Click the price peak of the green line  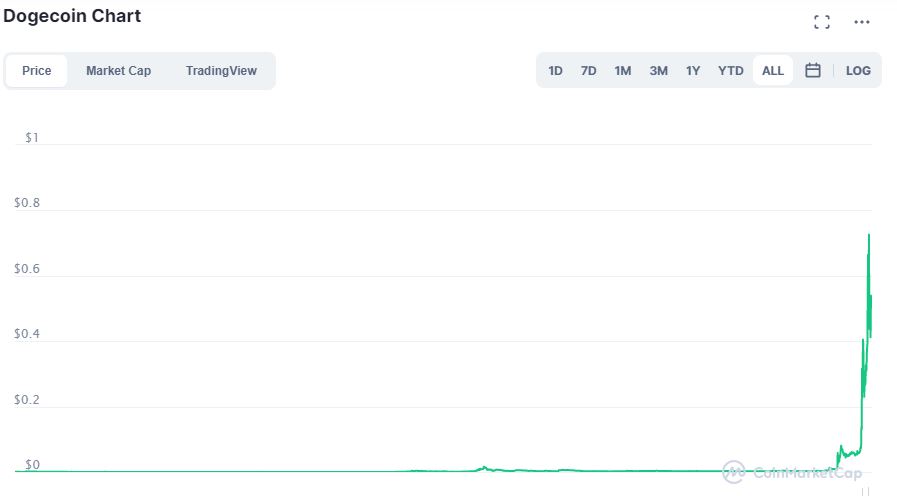[869, 235]
